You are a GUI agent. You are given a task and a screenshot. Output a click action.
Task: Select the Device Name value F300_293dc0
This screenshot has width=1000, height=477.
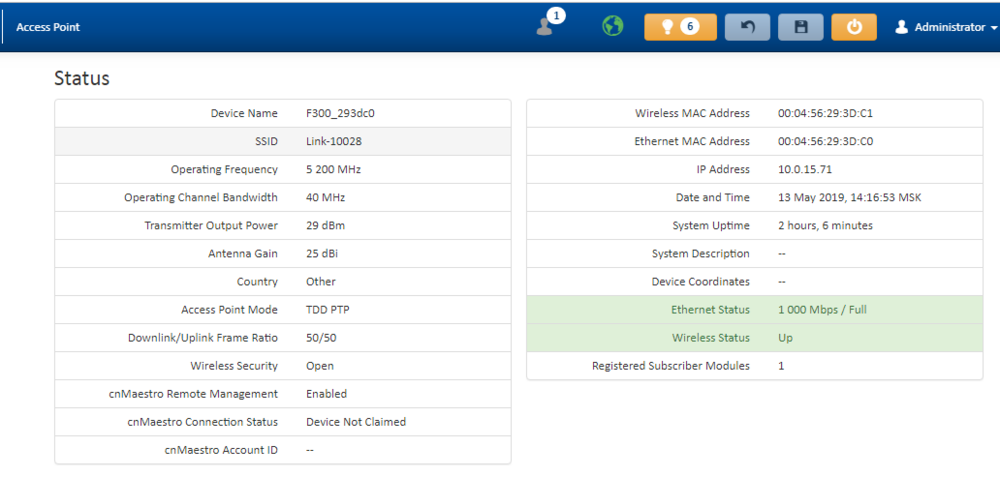[x=340, y=114]
